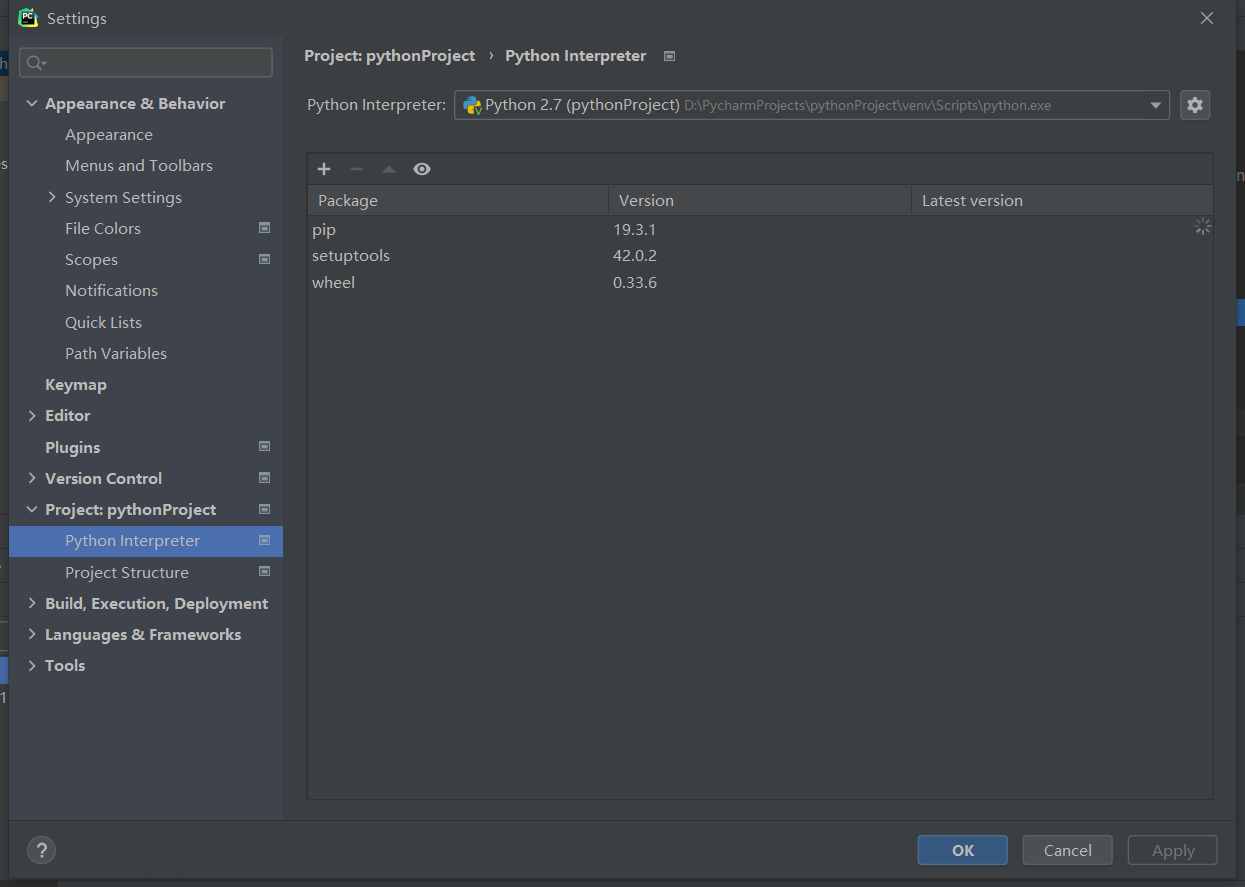
Task: Sort by Version column header
Action: point(760,200)
